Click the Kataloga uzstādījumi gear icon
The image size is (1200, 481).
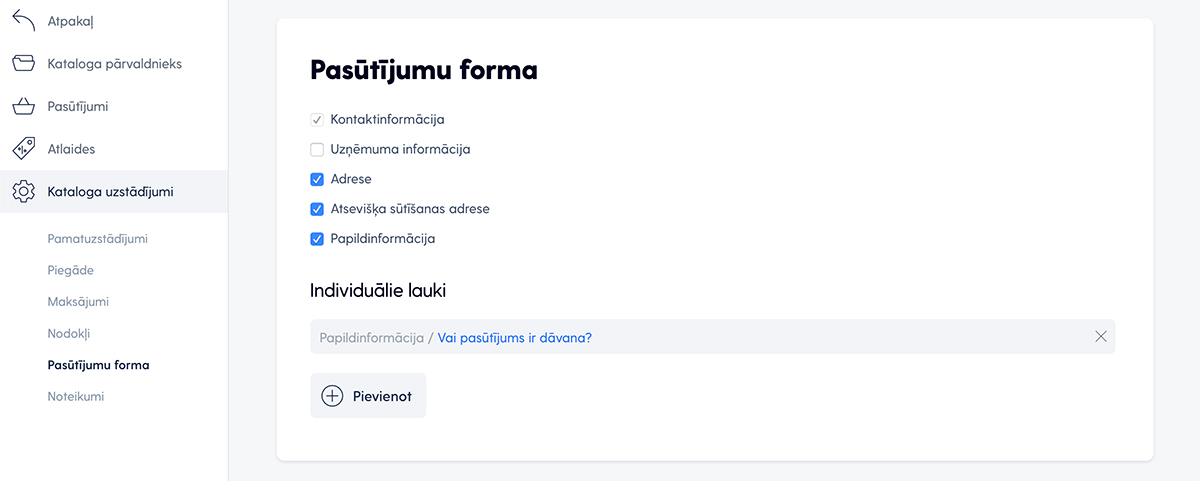pyautogui.click(x=23, y=191)
